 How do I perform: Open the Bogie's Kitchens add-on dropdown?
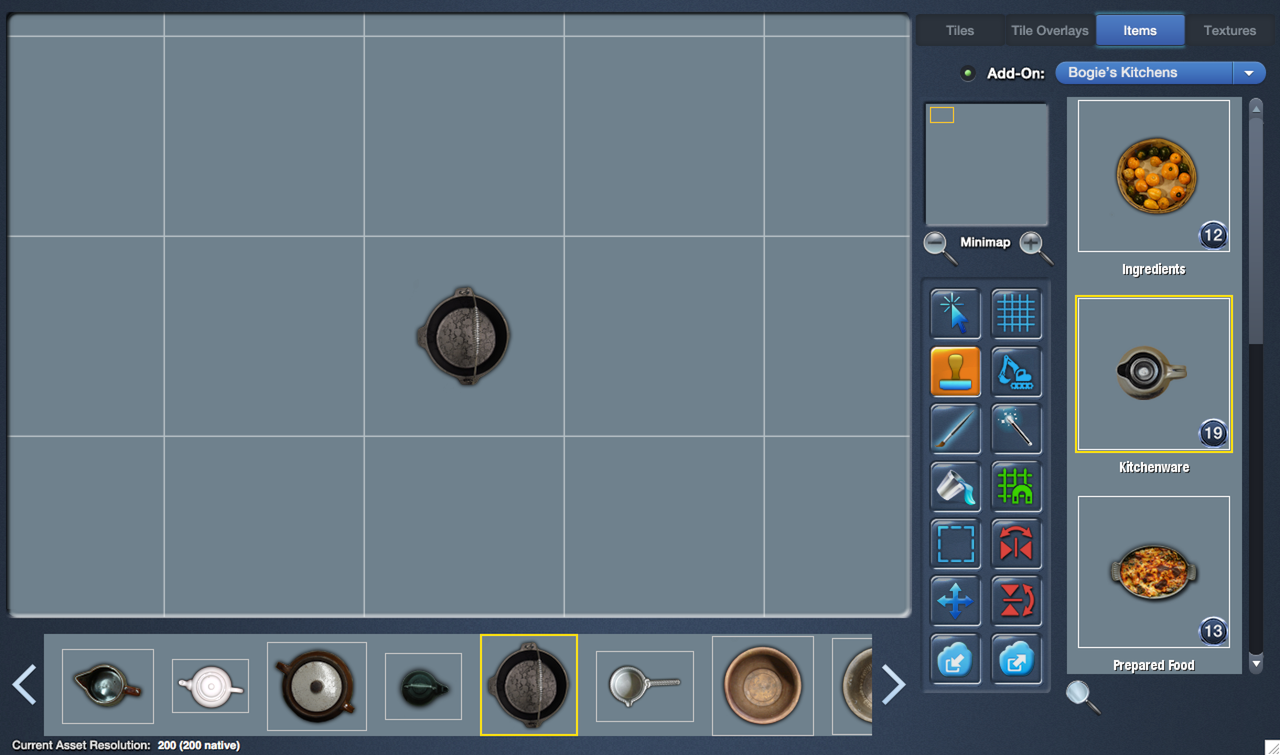1160,73
